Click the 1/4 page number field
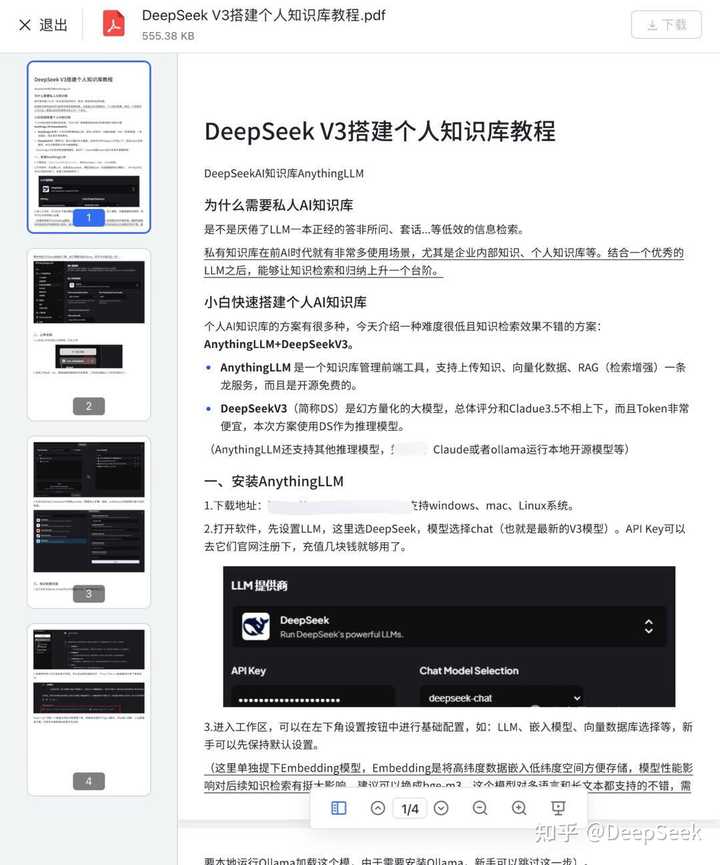The height and width of the screenshot is (865, 720). (x=409, y=809)
